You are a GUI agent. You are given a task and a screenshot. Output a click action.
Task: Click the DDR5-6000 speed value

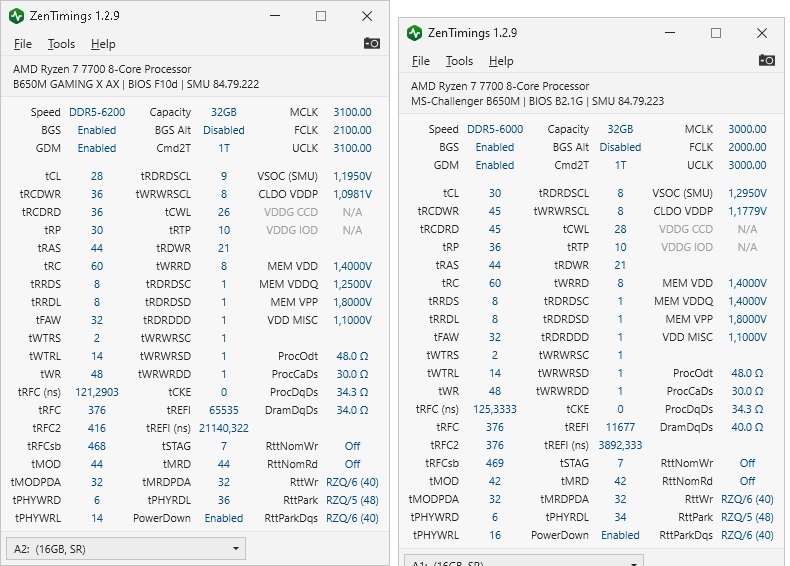click(495, 129)
